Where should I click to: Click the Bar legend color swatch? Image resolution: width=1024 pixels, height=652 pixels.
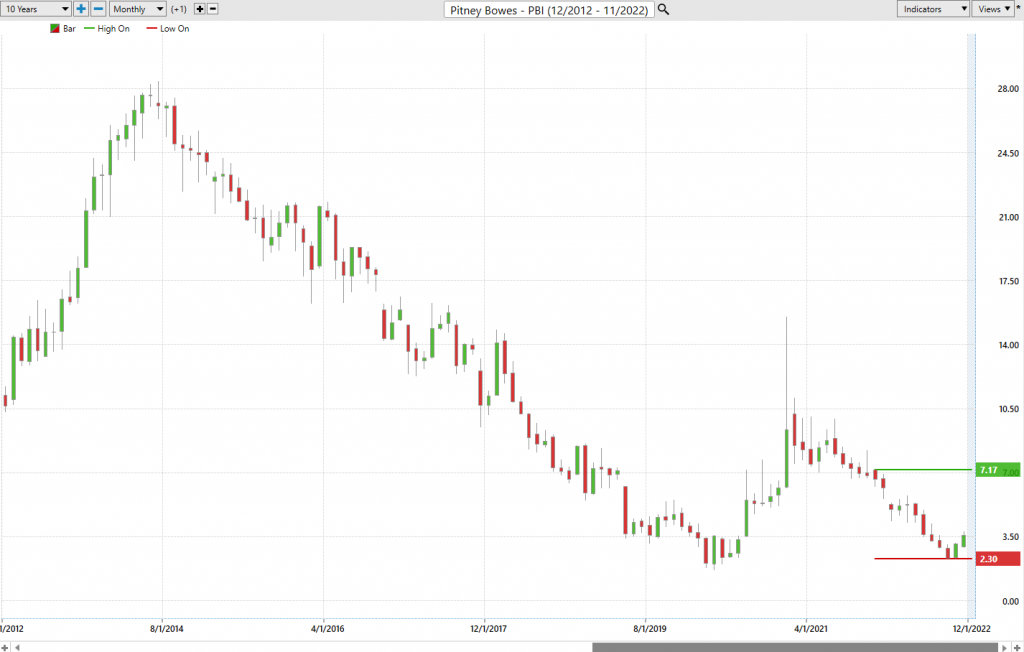point(55,29)
